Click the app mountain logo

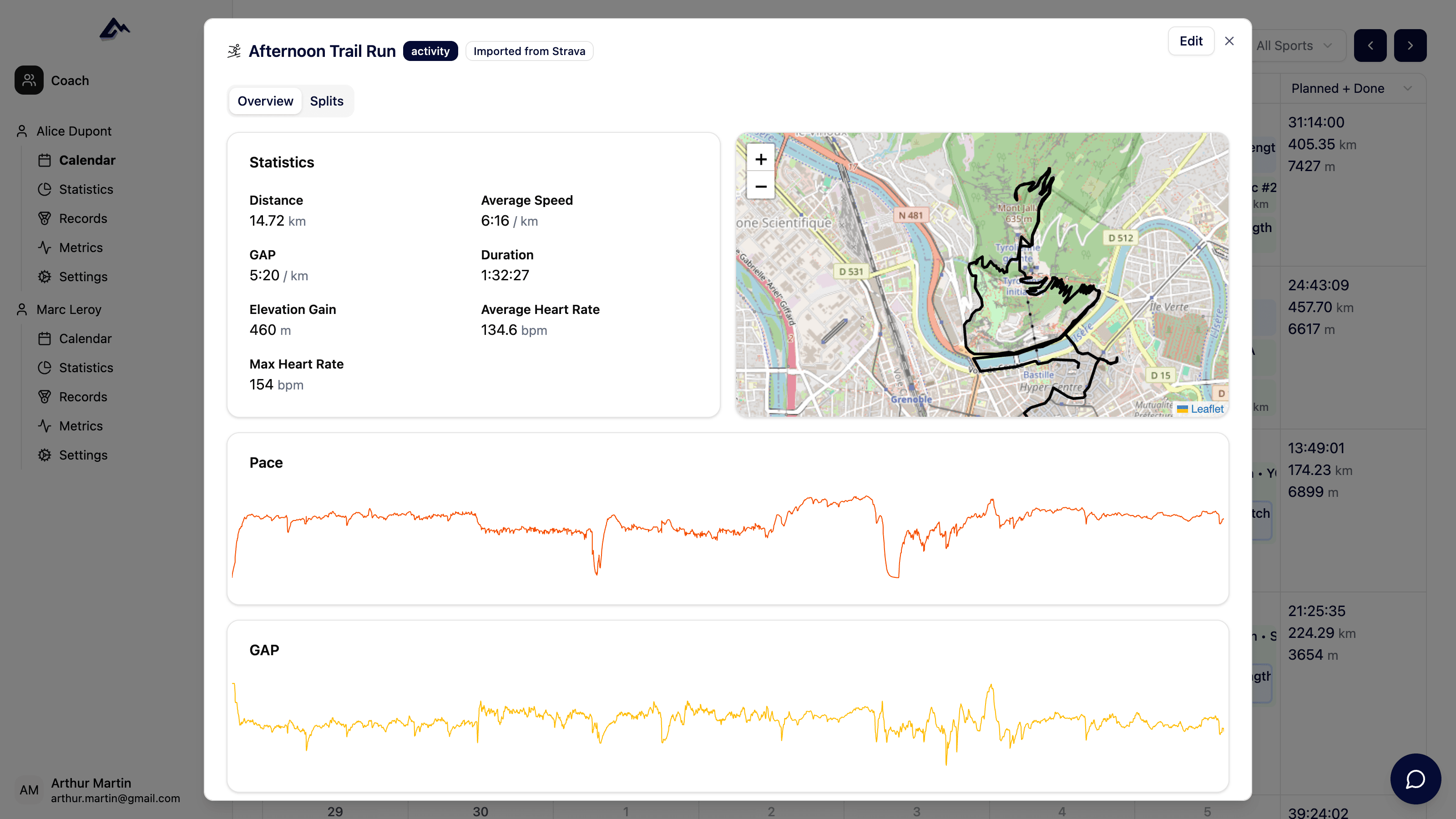click(115, 29)
